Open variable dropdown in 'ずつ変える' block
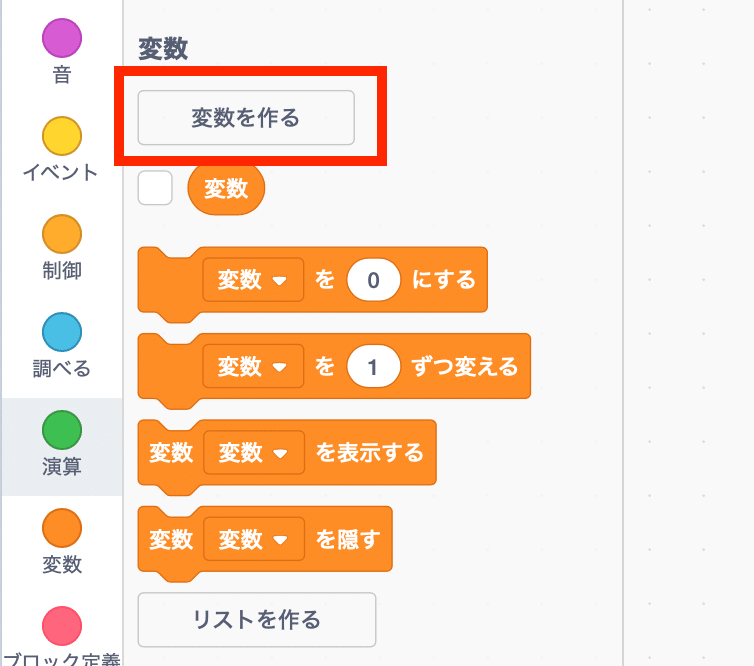This screenshot has width=754, height=666. tap(253, 366)
